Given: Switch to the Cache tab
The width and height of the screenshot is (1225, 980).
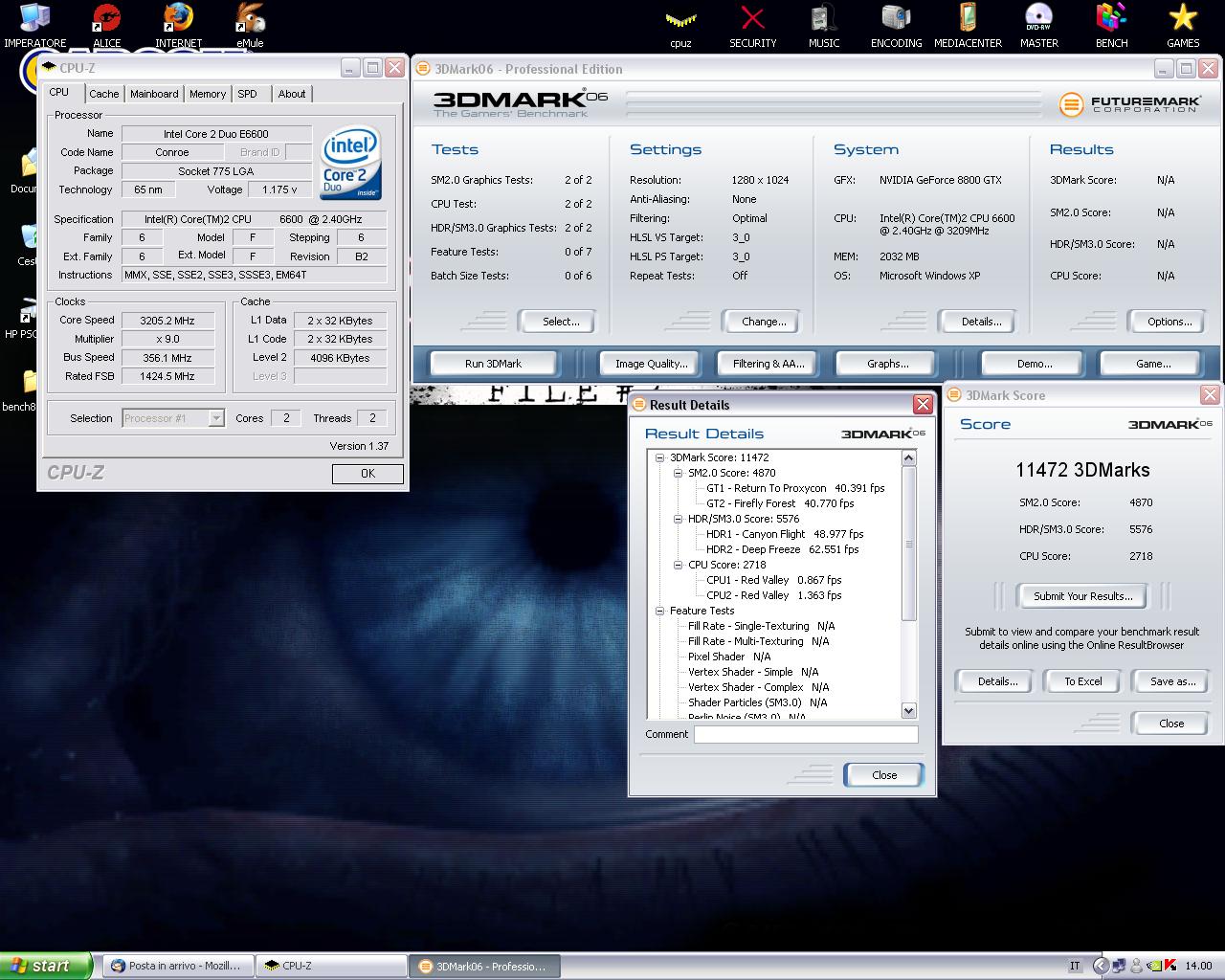Looking at the screenshot, I should (x=104, y=94).
